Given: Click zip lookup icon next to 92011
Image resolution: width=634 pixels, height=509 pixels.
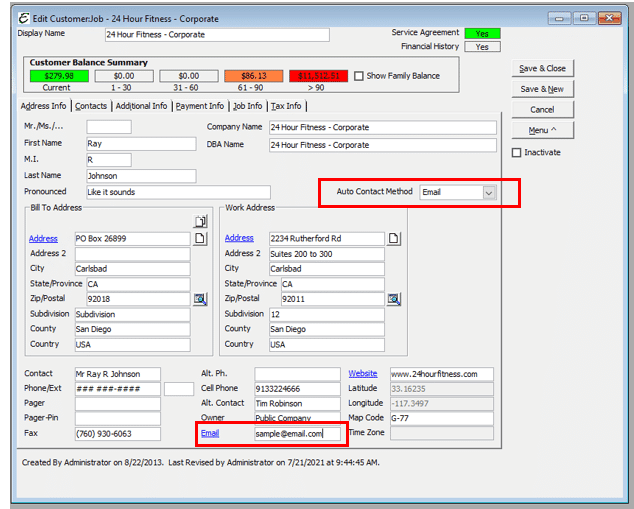Looking at the screenshot, I should 394,299.
